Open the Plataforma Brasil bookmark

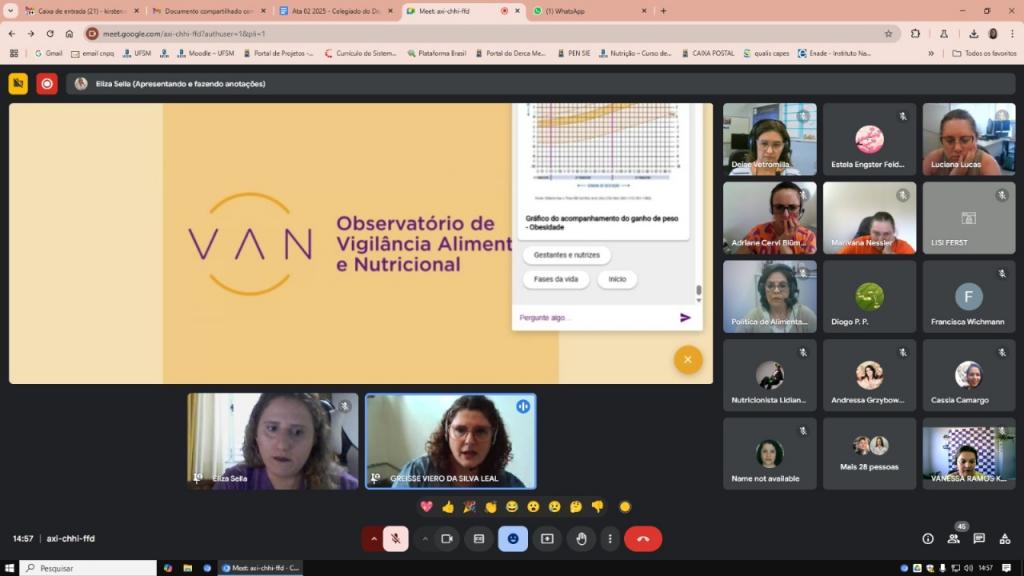437,53
